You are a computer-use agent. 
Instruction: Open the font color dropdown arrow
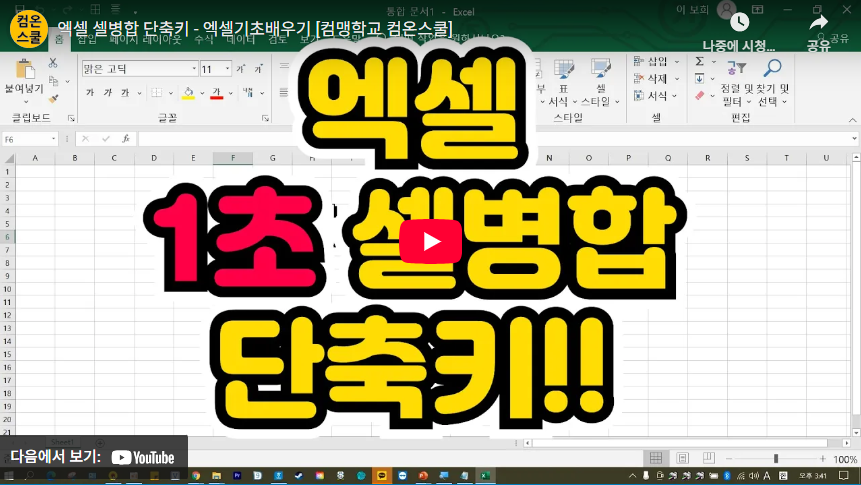coord(231,93)
